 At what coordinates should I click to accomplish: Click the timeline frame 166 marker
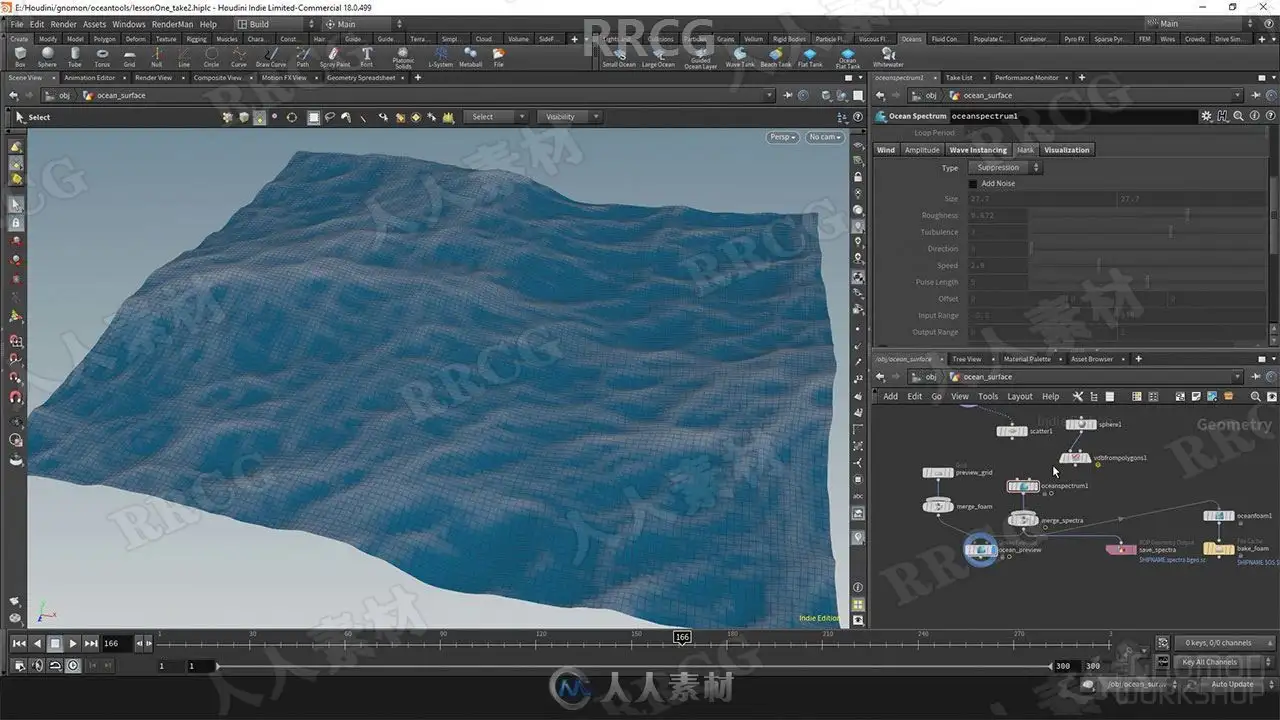click(682, 637)
